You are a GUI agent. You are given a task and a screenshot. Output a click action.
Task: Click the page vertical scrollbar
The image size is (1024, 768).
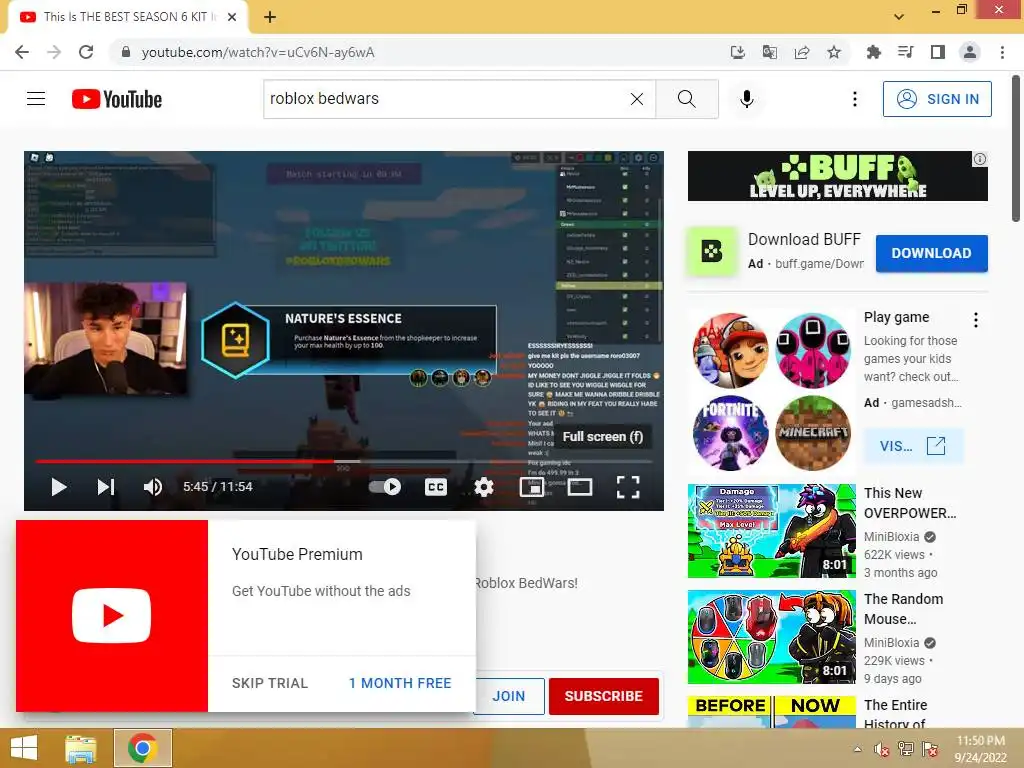[1016, 148]
